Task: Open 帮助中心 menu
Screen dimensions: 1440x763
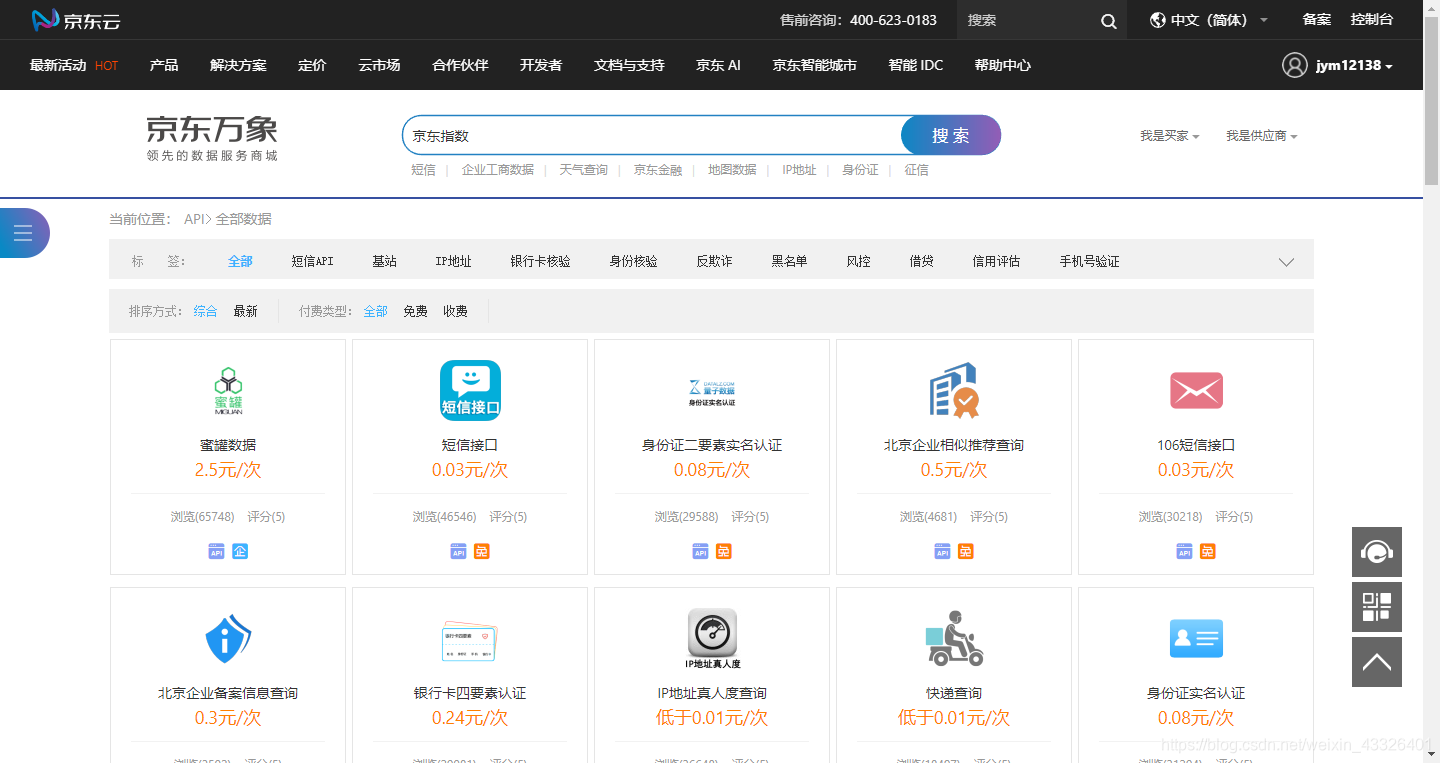Action: tap(1003, 65)
